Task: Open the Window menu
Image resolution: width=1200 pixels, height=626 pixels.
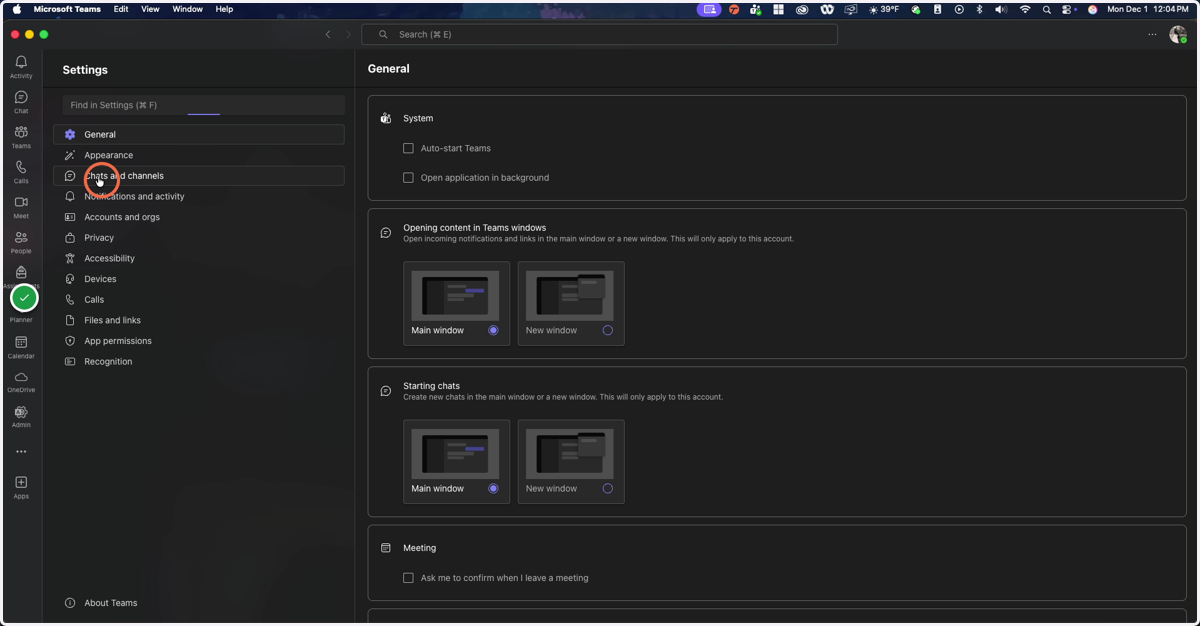Action: 188,9
